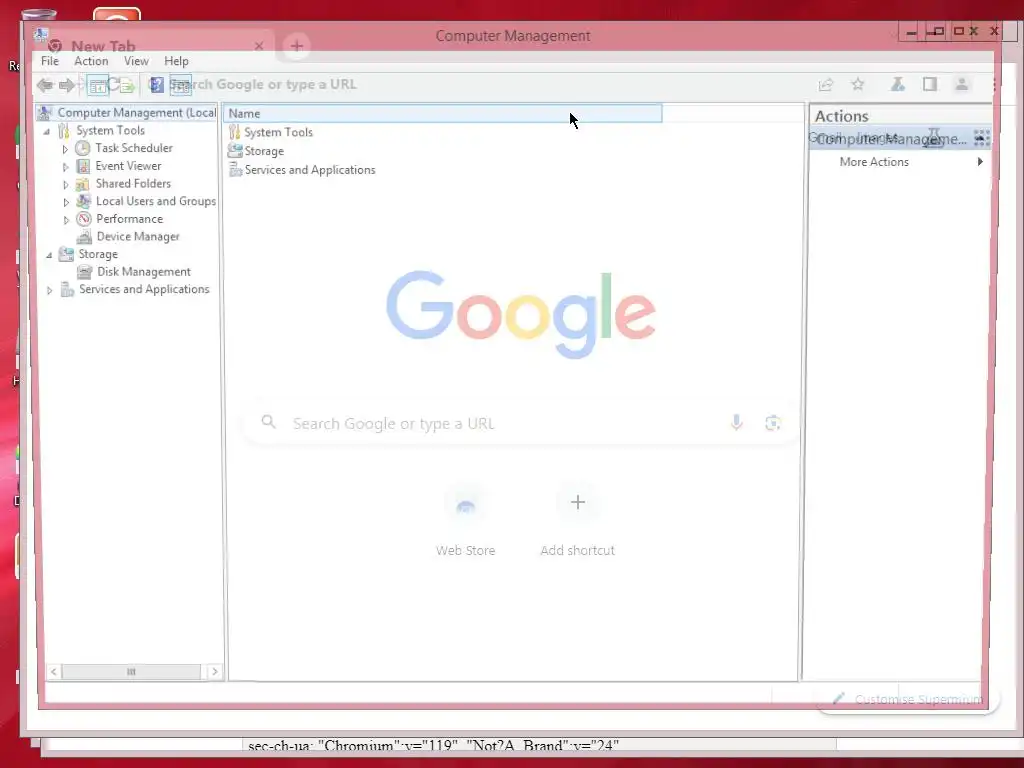Open the View menu
Image resolution: width=1024 pixels, height=768 pixels.
136,61
